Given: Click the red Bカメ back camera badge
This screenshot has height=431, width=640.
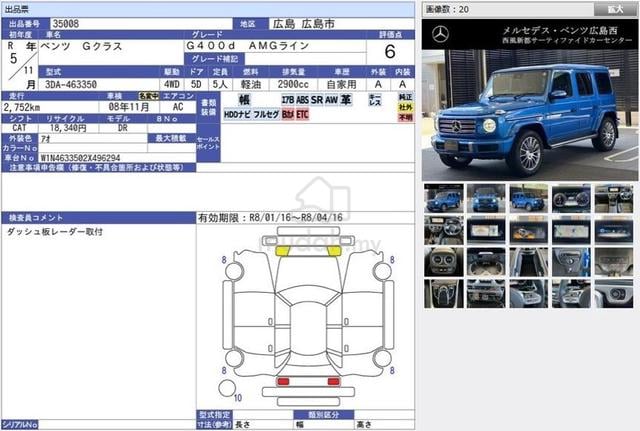Looking at the screenshot, I should click(288, 115).
